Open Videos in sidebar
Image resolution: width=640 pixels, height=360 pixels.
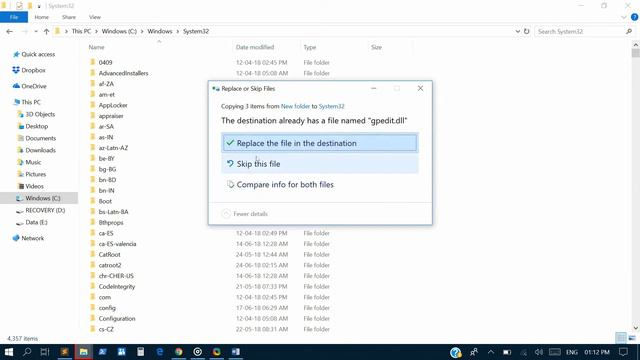34,186
